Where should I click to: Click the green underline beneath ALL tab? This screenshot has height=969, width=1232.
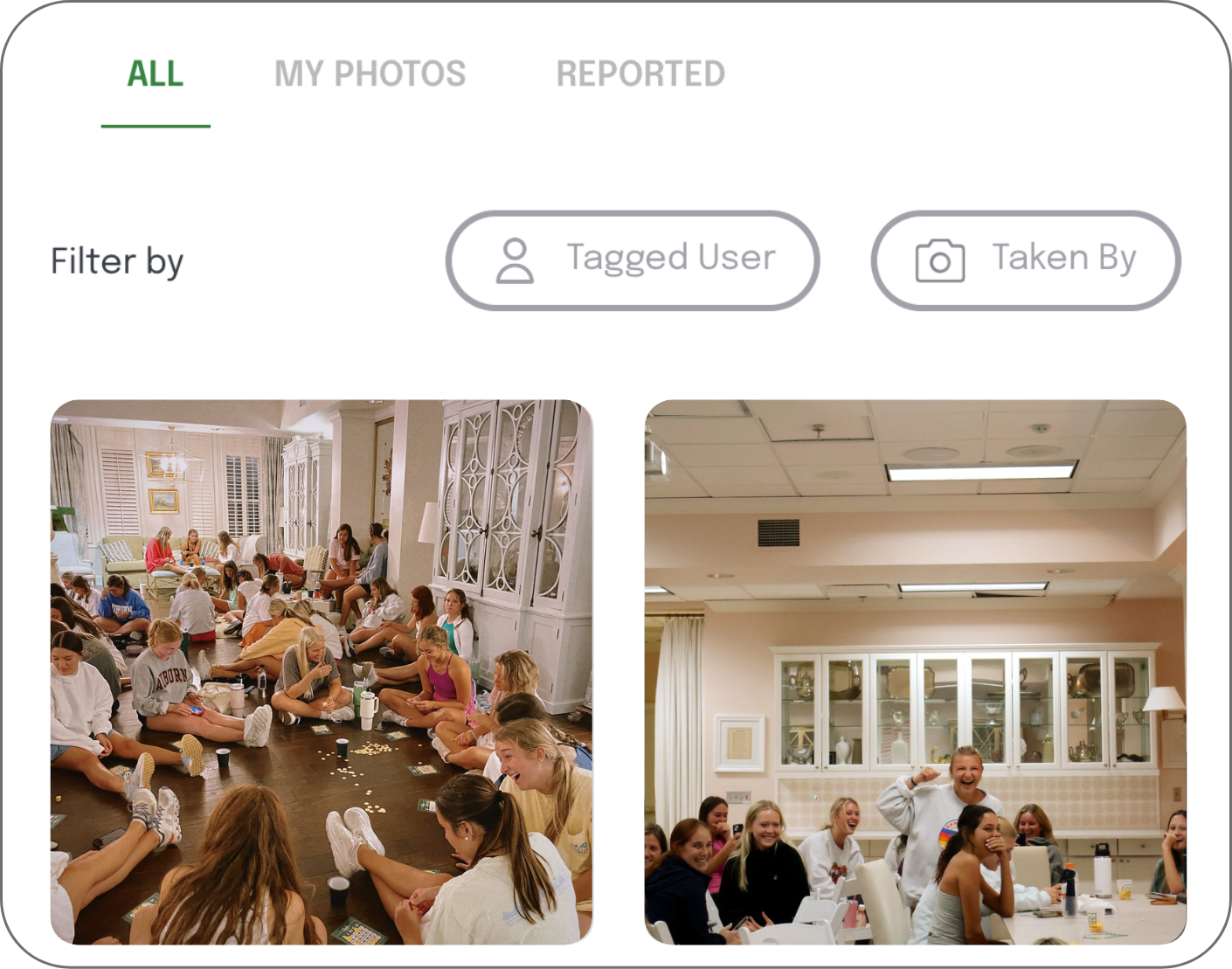156,126
